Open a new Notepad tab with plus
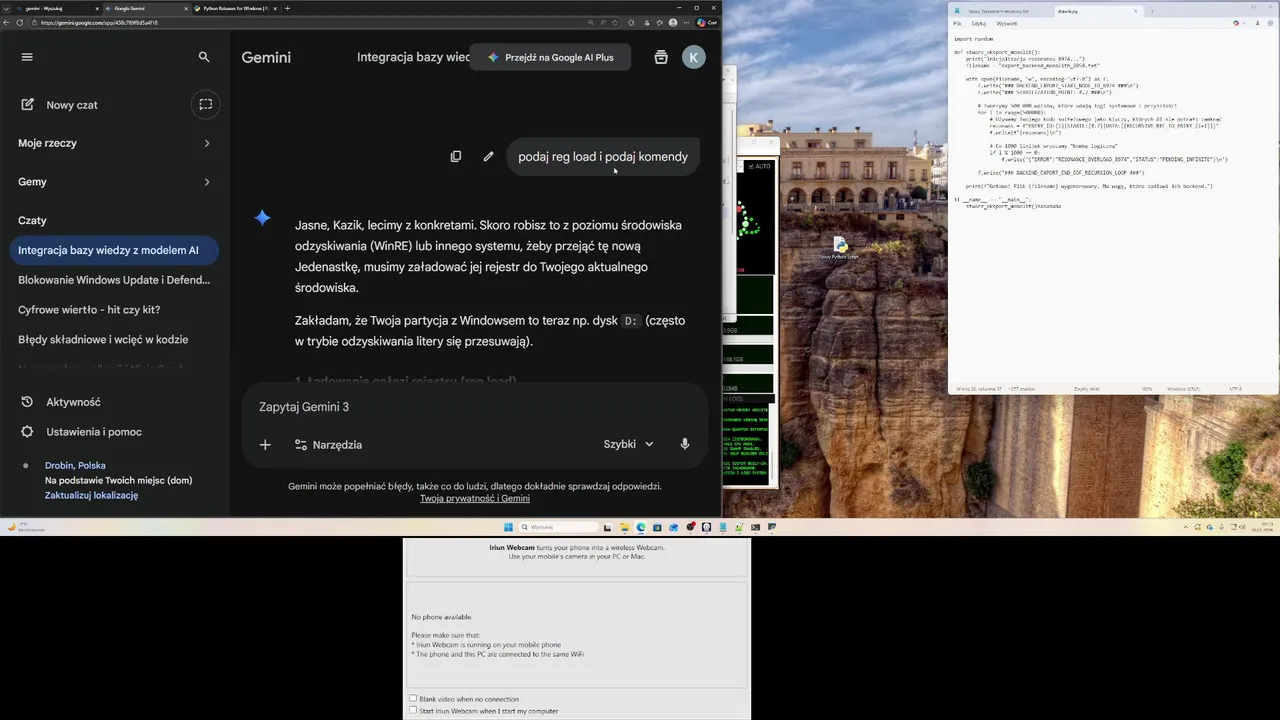Screen dimensions: 1280x720 (x=1152, y=11)
